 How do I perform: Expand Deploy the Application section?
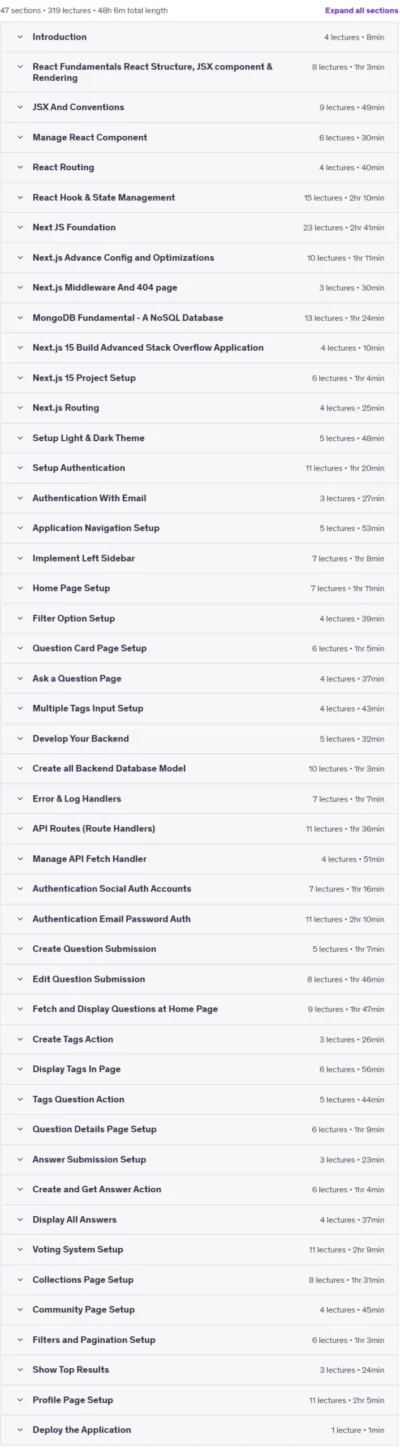[x=200, y=1430]
